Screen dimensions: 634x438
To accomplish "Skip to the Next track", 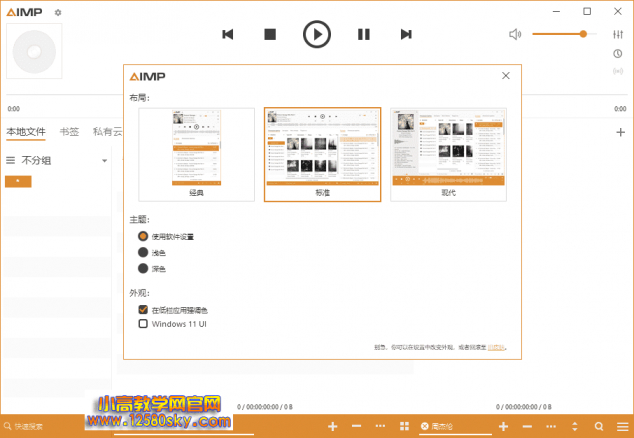I will pos(406,34).
